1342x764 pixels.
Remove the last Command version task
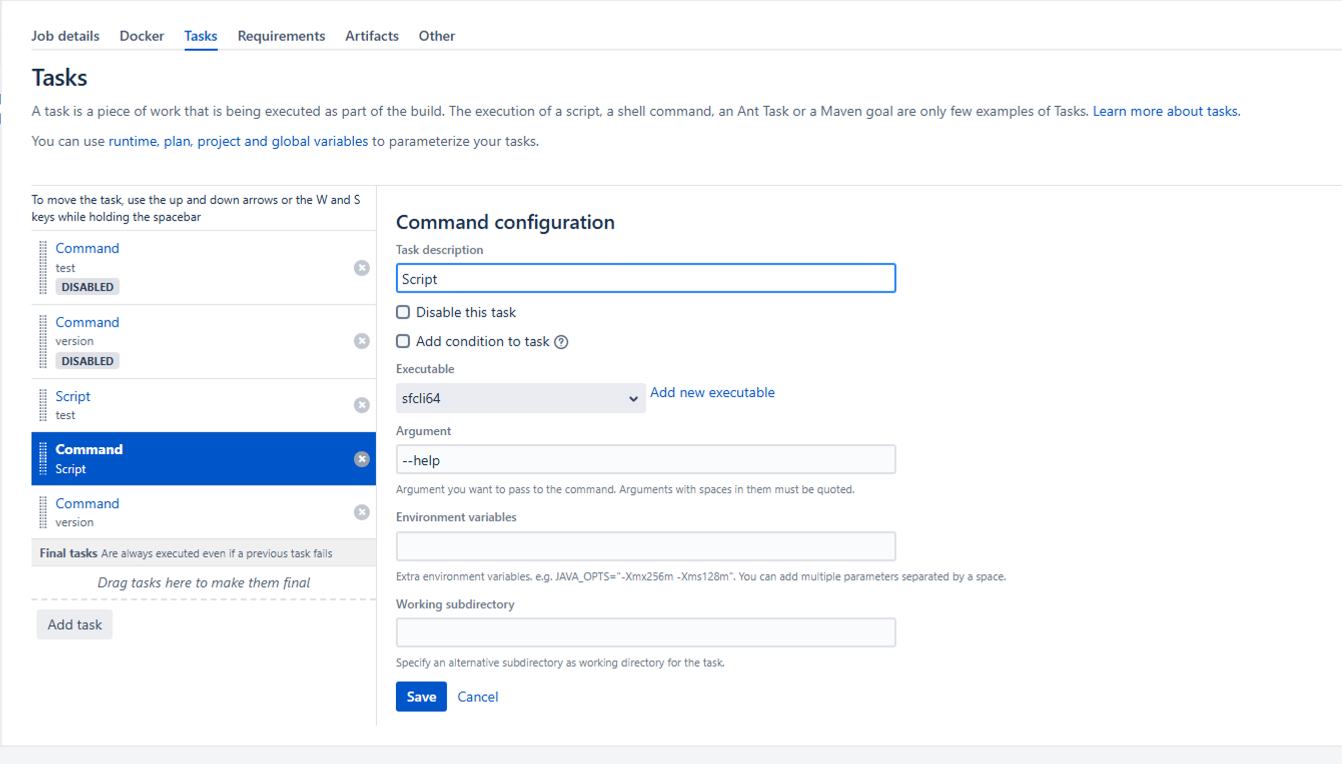[362, 512]
